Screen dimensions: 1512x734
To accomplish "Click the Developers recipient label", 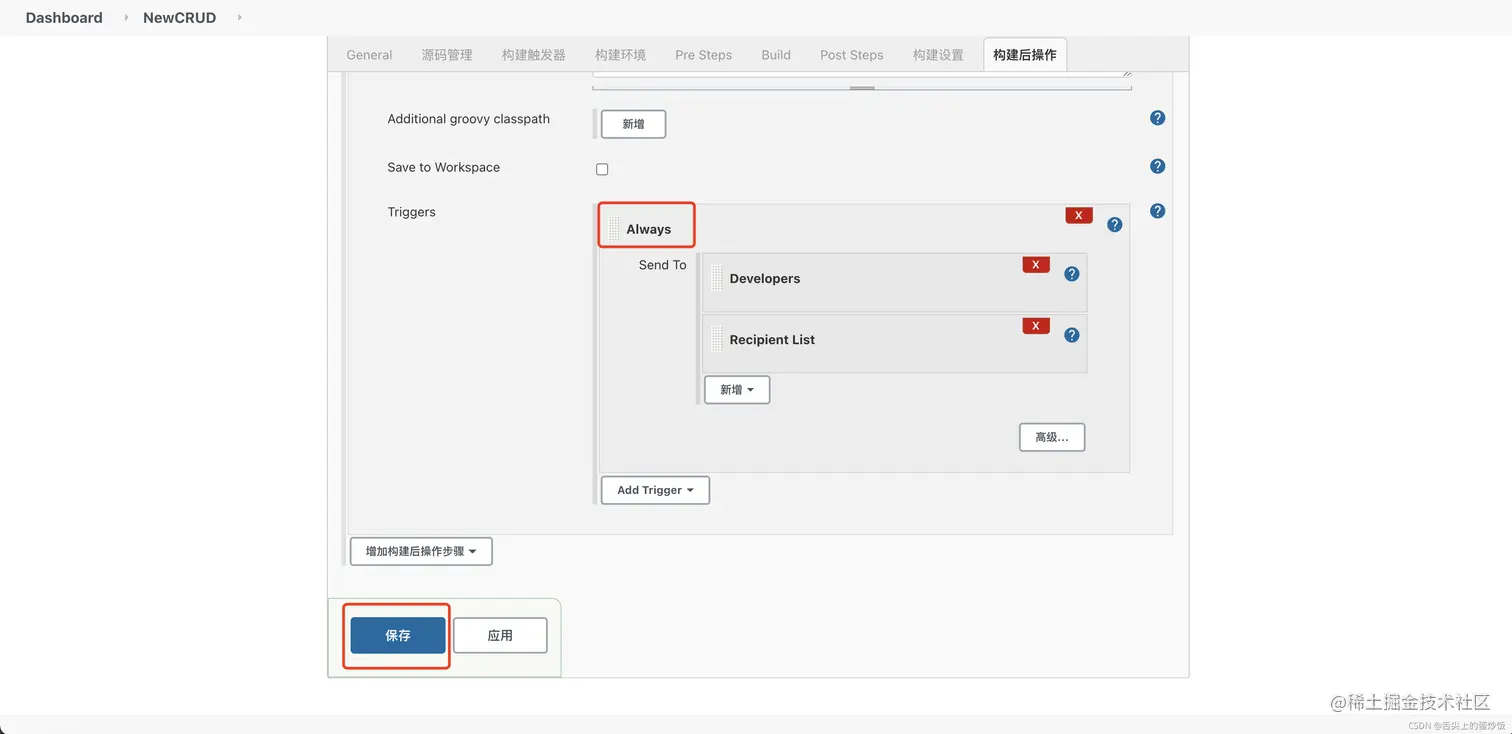I will coord(765,279).
